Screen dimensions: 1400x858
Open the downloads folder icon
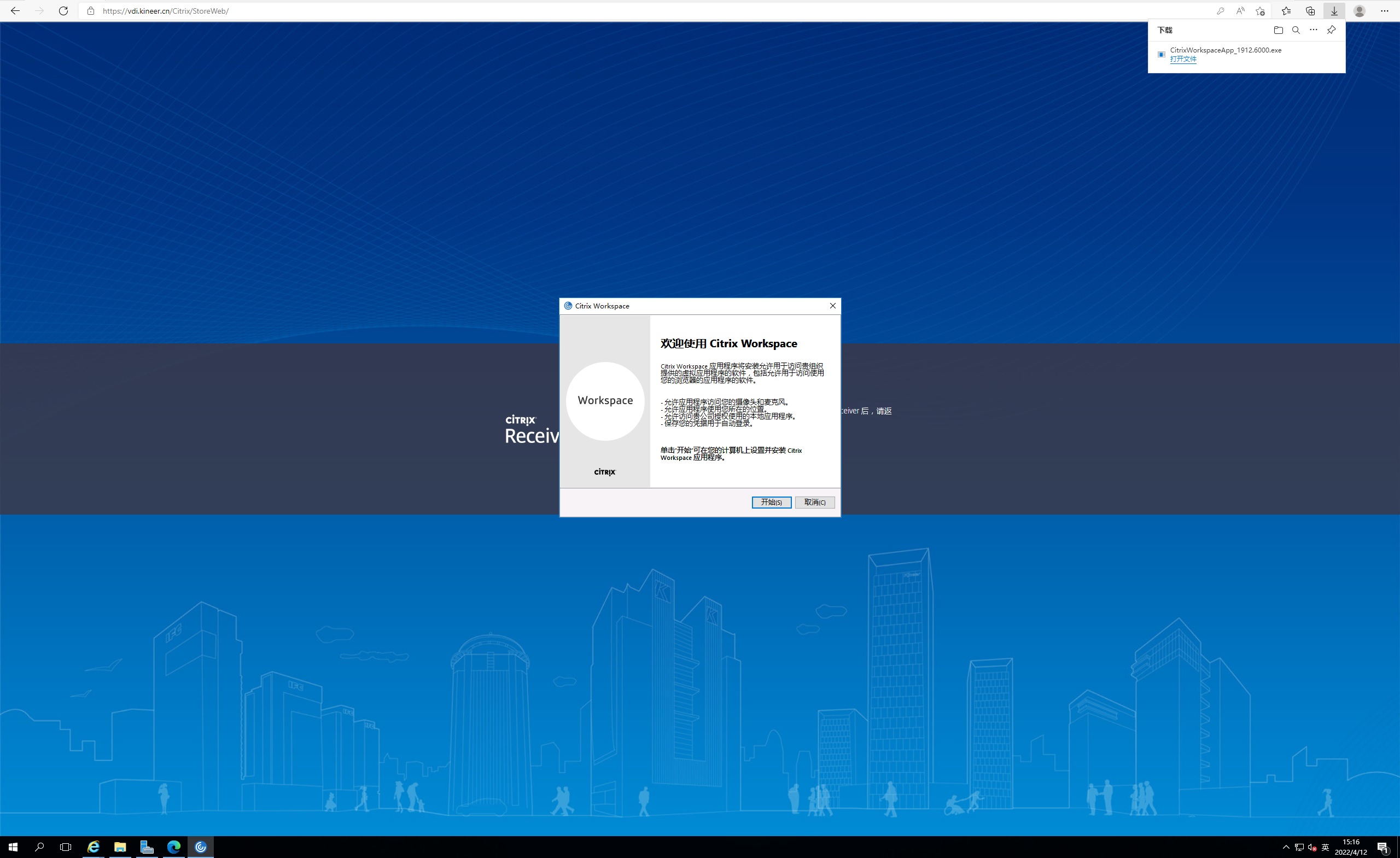click(x=1278, y=30)
